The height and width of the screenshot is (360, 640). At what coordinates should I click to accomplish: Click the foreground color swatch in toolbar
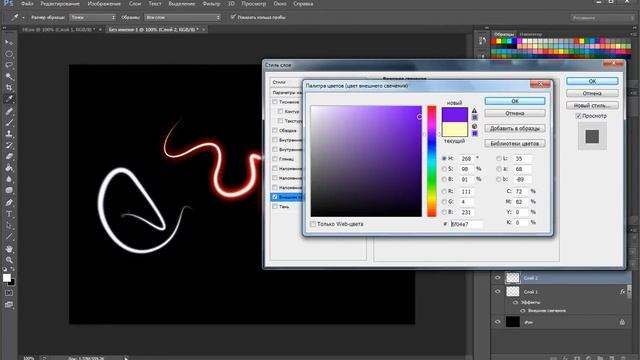point(7,278)
